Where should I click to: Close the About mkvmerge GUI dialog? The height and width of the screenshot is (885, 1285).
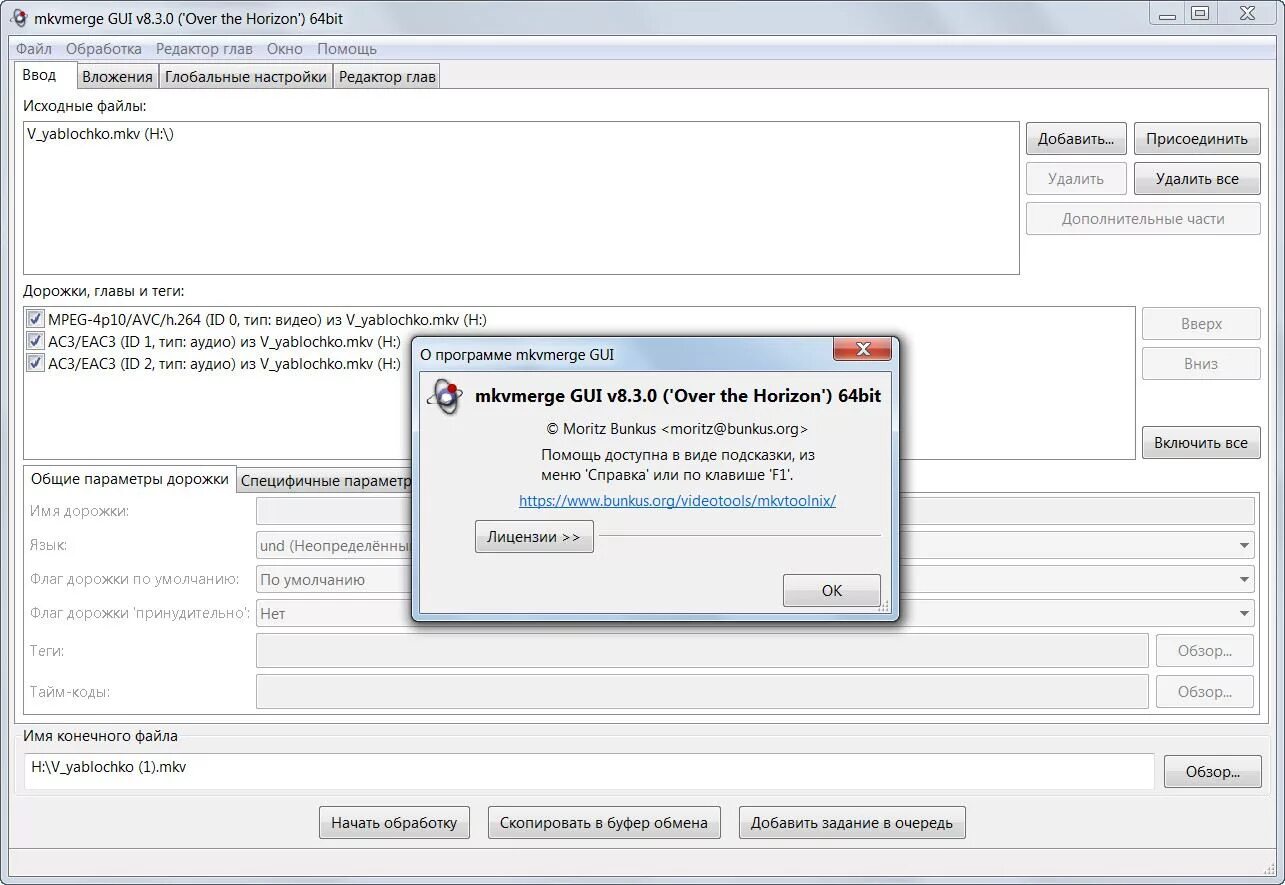863,349
